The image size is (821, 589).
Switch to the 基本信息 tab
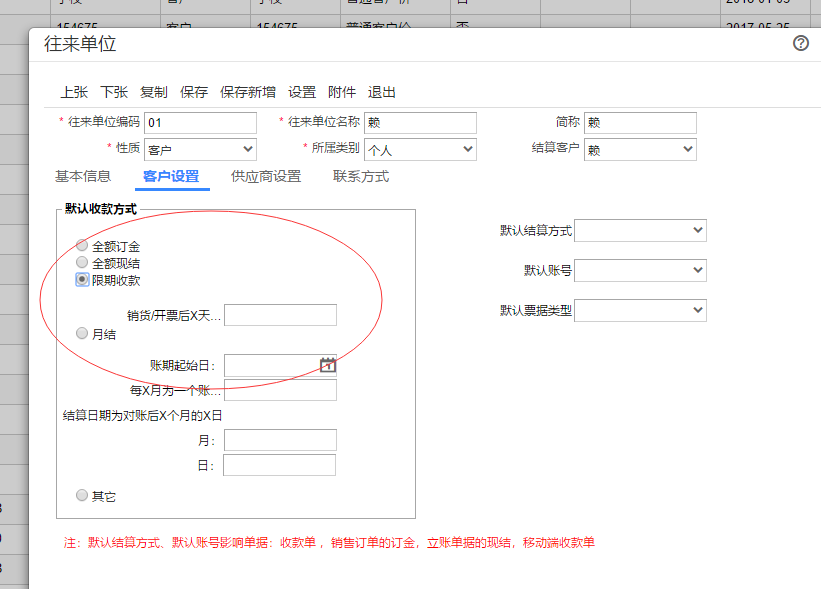point(83,177)
